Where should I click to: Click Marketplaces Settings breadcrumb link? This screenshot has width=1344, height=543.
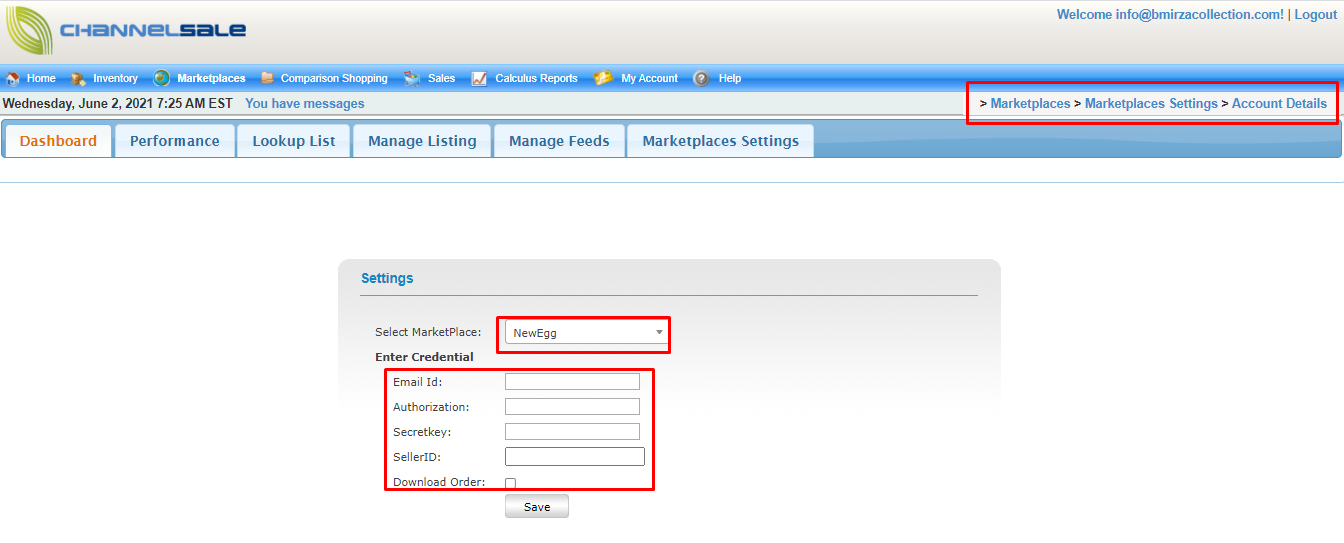[x=1151, y=104]
